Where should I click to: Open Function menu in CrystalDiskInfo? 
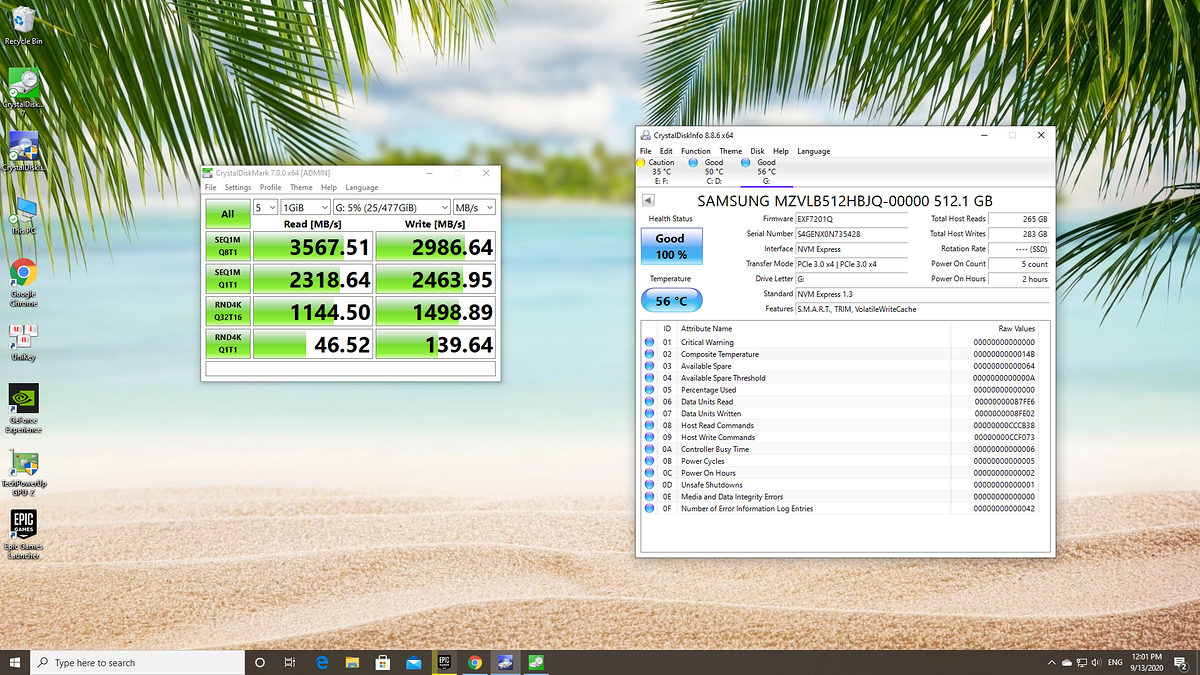[x=696, y=151]
